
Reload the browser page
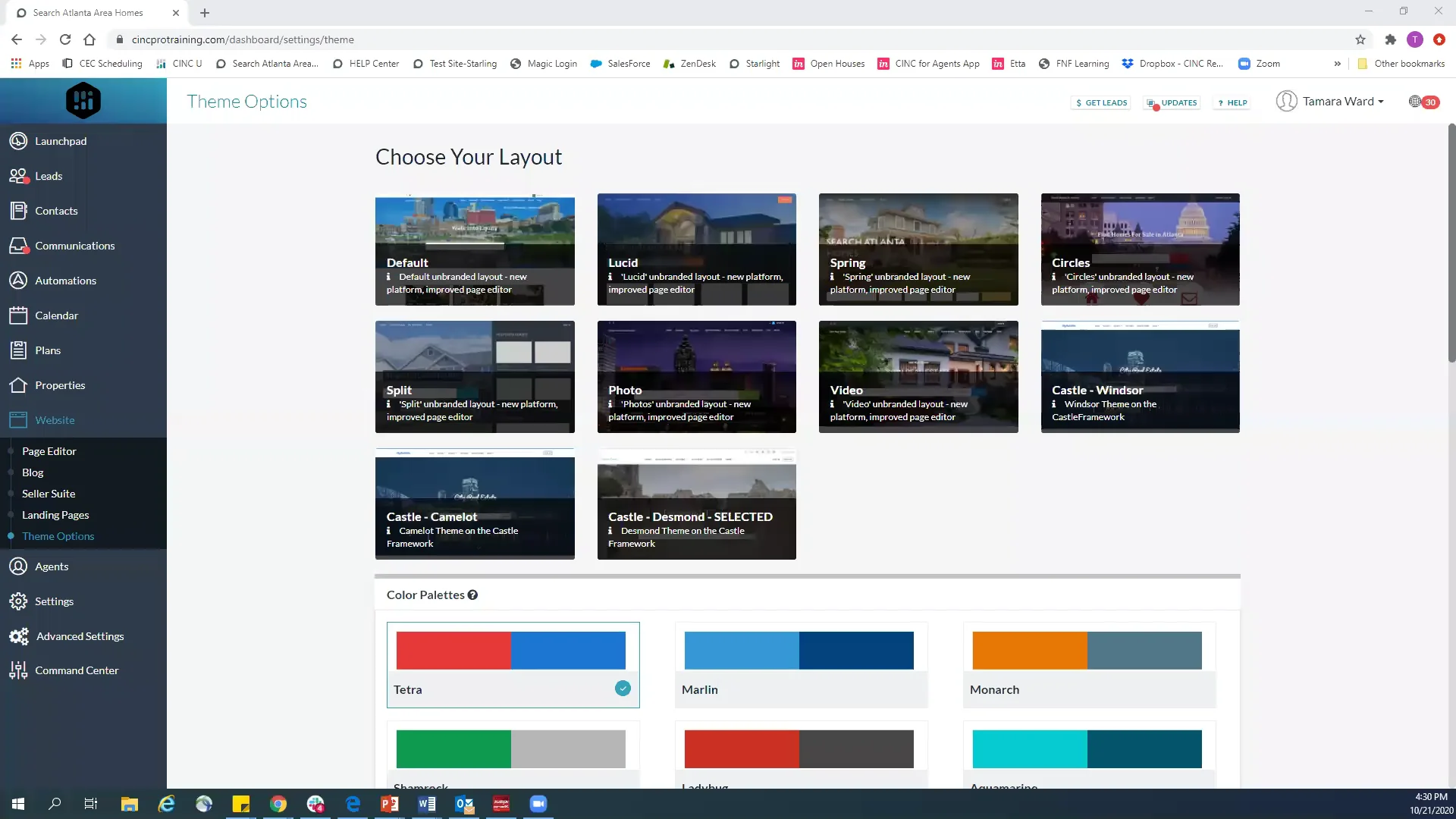pos(65,39)
